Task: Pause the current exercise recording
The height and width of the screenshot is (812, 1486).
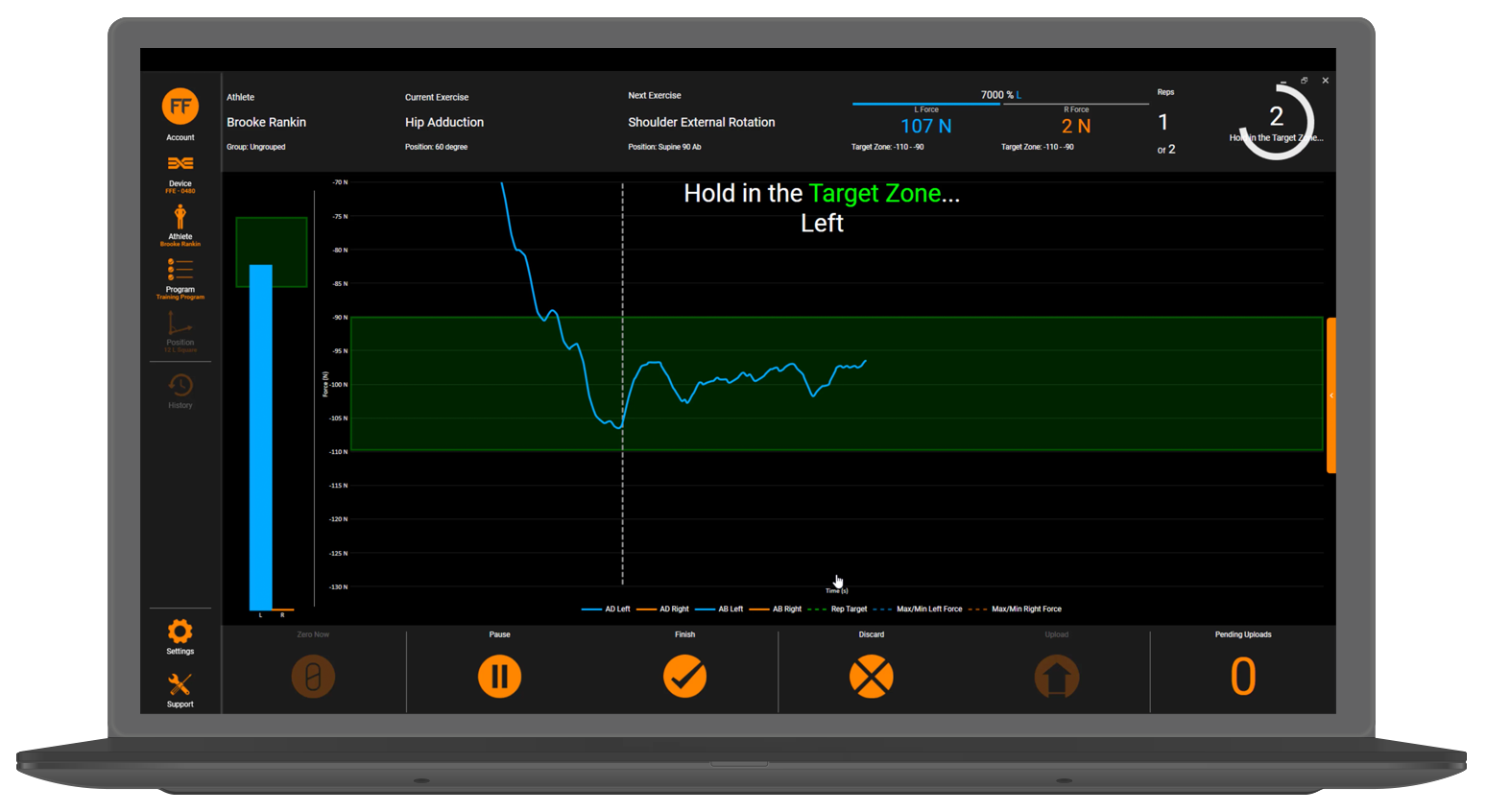Action: pyautogui.click(x=500, y=677)
